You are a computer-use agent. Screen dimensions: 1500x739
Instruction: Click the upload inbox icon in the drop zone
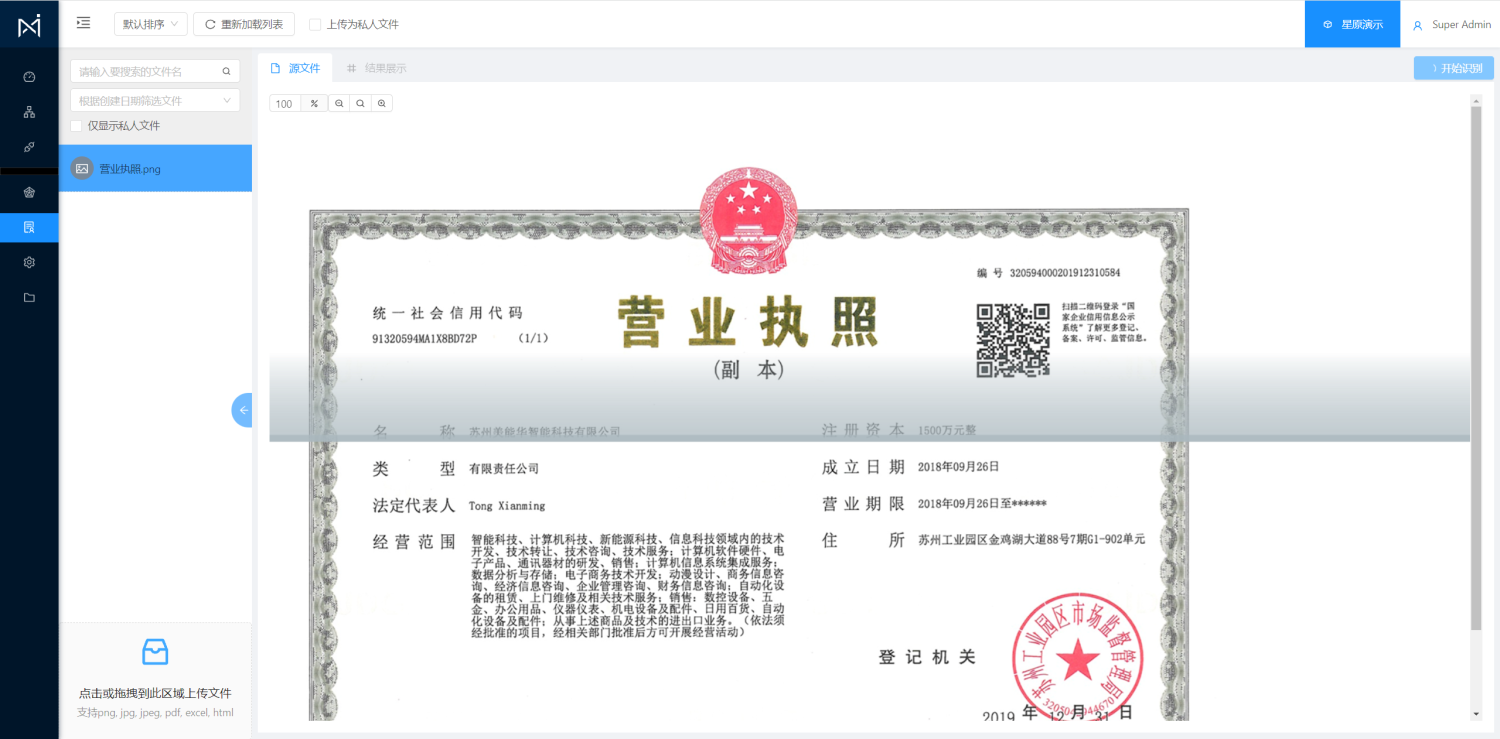(155, 652)
